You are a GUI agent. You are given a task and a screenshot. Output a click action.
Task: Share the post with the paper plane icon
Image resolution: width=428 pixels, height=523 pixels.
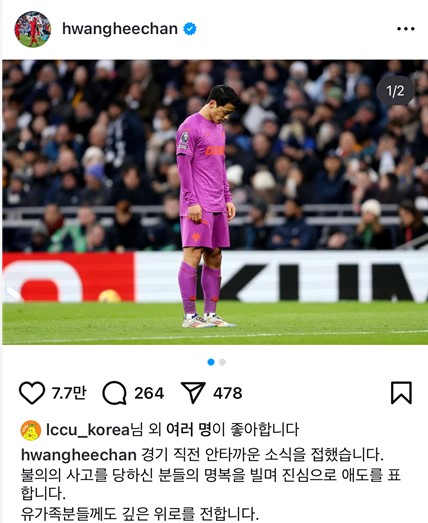click(x=193, y=393)
